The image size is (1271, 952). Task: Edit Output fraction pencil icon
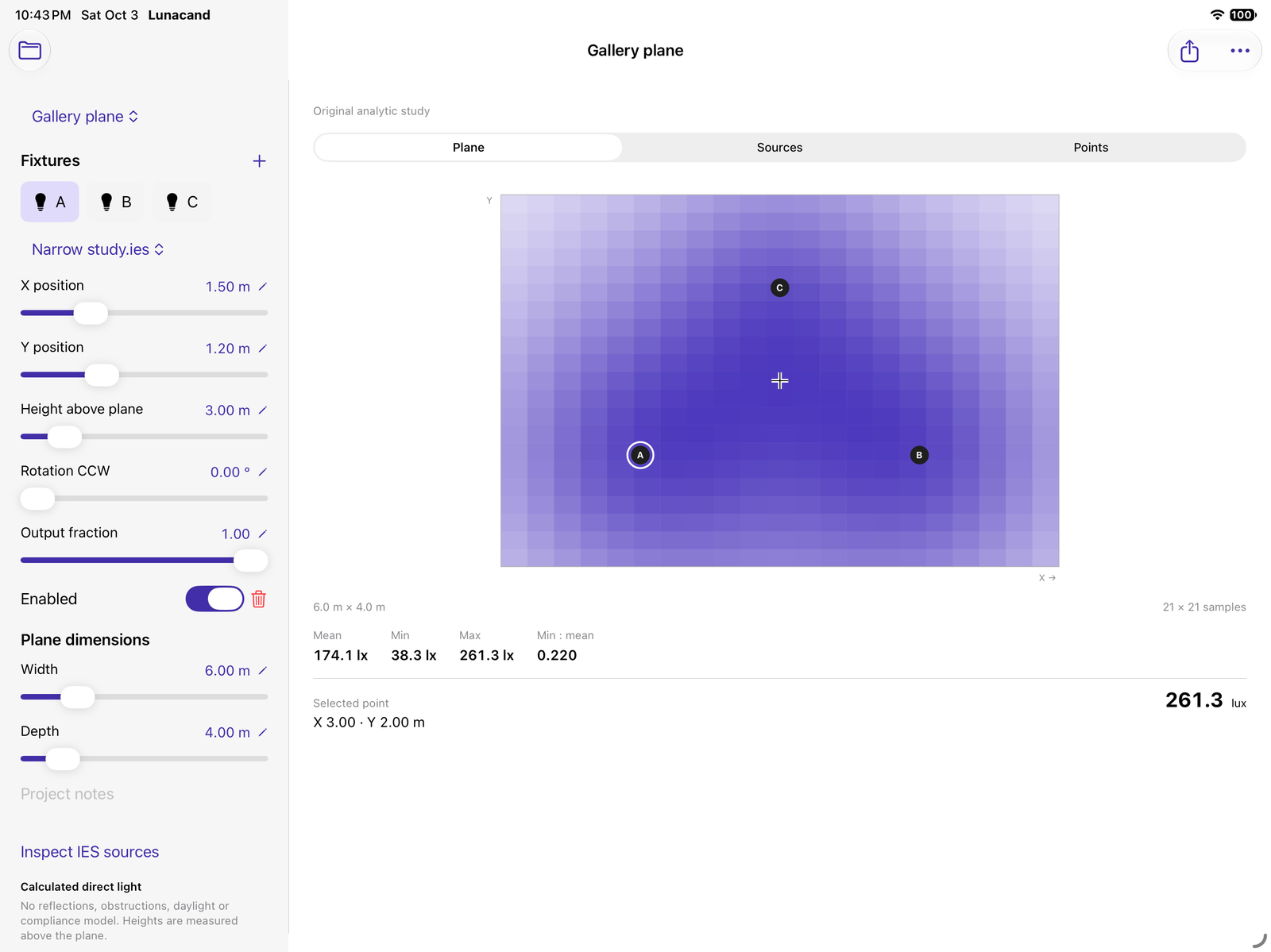(263, 534)
